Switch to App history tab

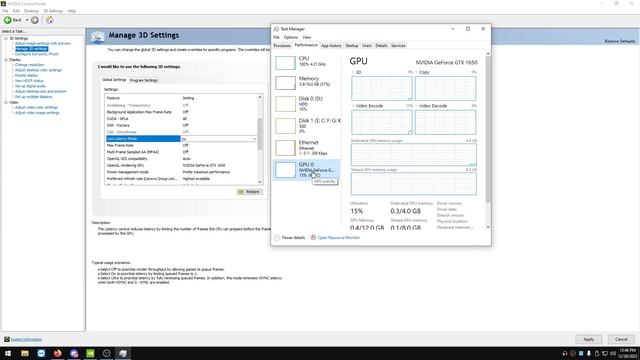[331, 46]
